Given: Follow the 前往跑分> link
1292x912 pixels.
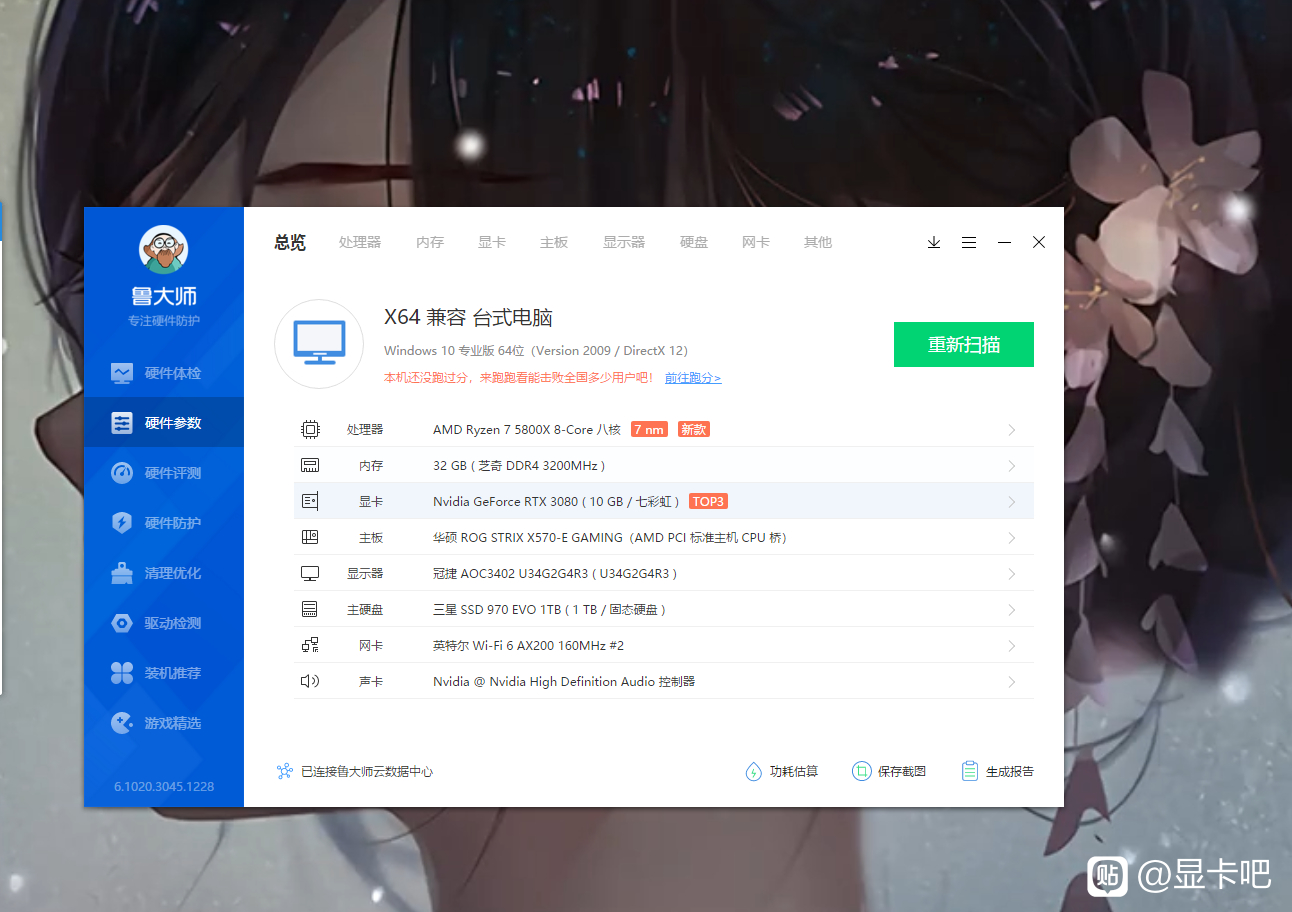Looking at the screenshot, I should [x=693, y=378].
